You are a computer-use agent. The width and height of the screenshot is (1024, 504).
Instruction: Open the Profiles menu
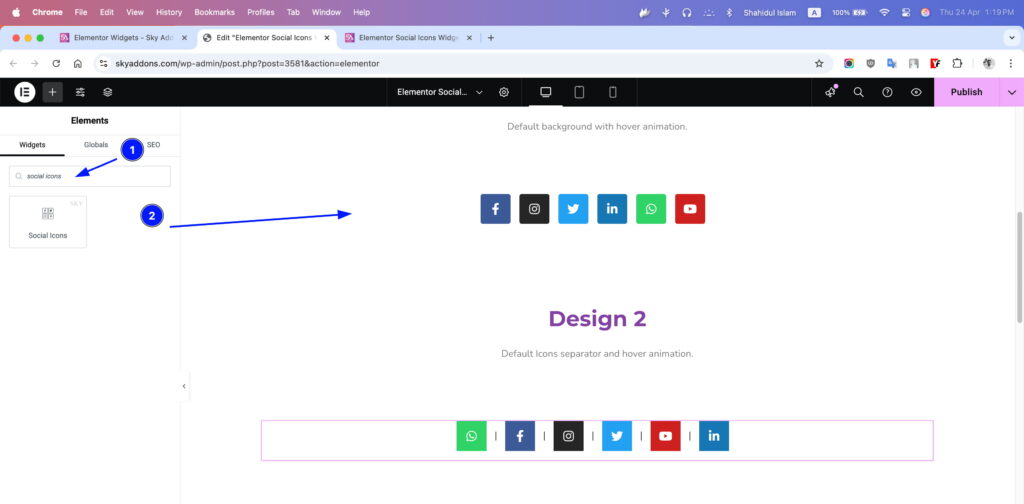click(261, 12)
